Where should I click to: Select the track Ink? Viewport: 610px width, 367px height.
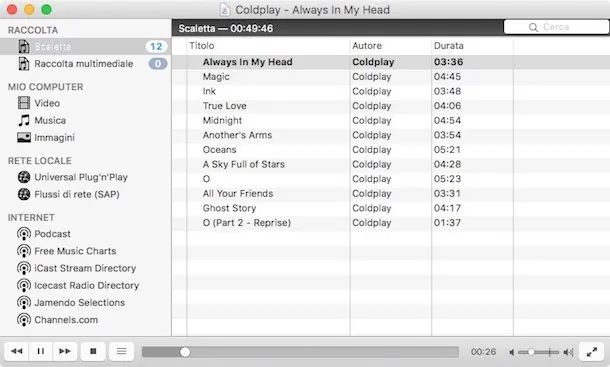[x=209, y=91]
